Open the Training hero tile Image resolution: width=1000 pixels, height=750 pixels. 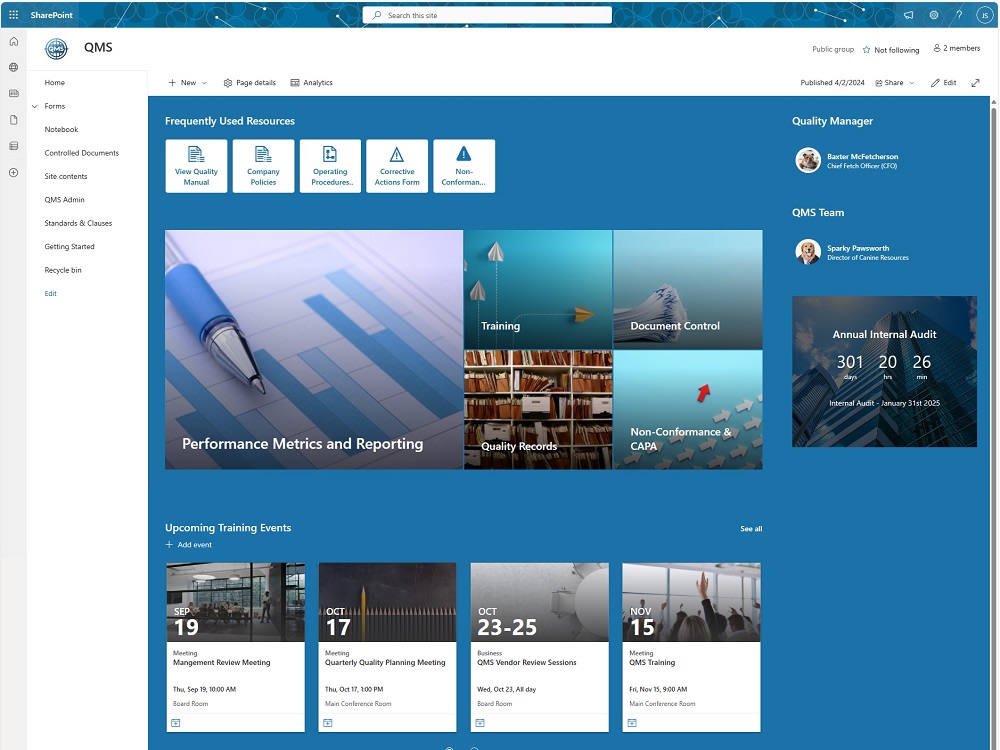point(538,290)
